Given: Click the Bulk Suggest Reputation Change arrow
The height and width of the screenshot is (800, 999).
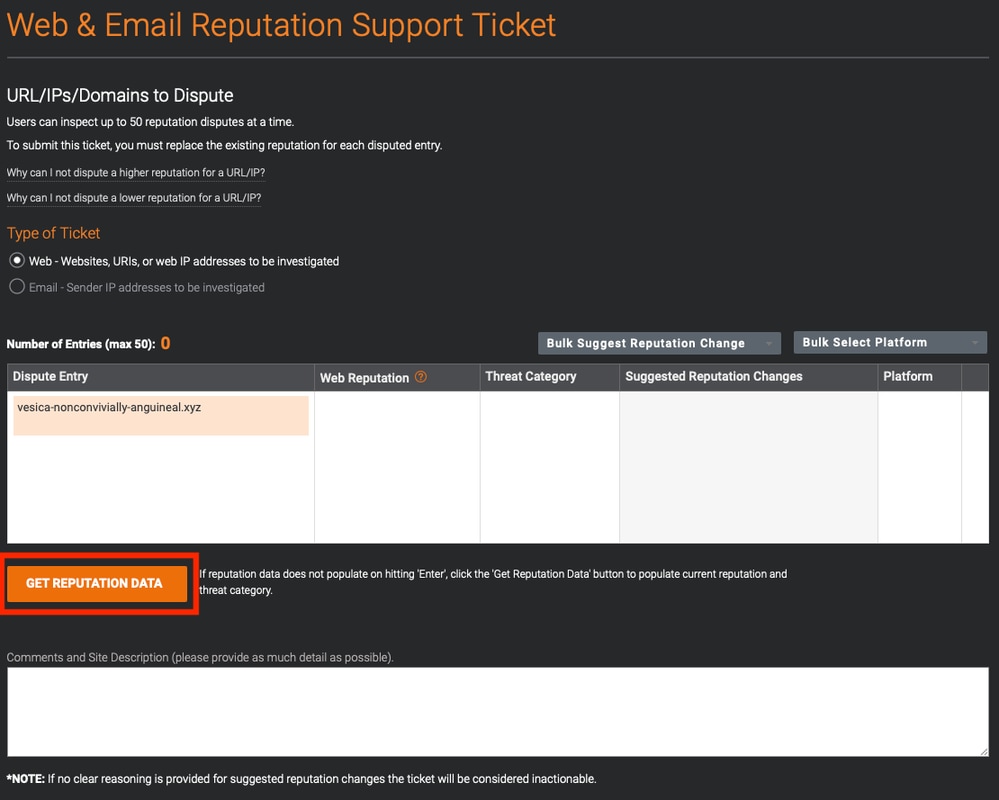Looking at the screenshot, I should [769, 344].
